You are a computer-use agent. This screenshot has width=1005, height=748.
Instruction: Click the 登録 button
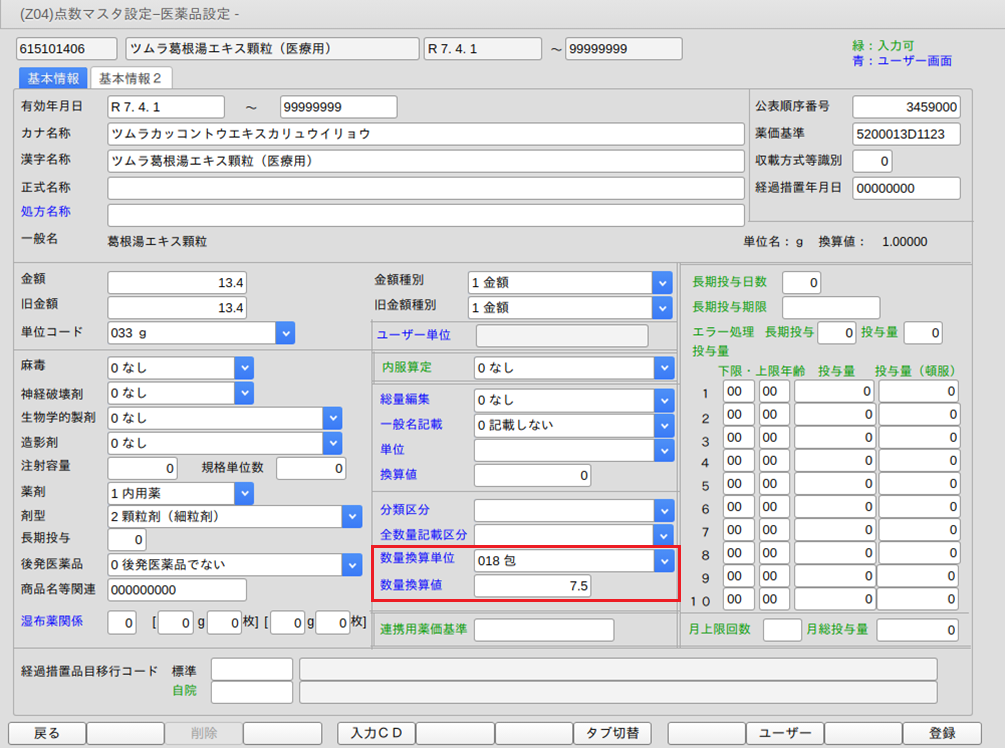pos(942,733)
